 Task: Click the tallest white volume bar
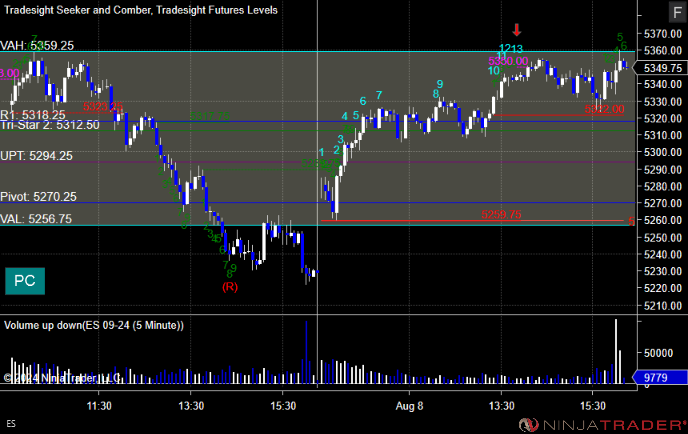point(616,351)
